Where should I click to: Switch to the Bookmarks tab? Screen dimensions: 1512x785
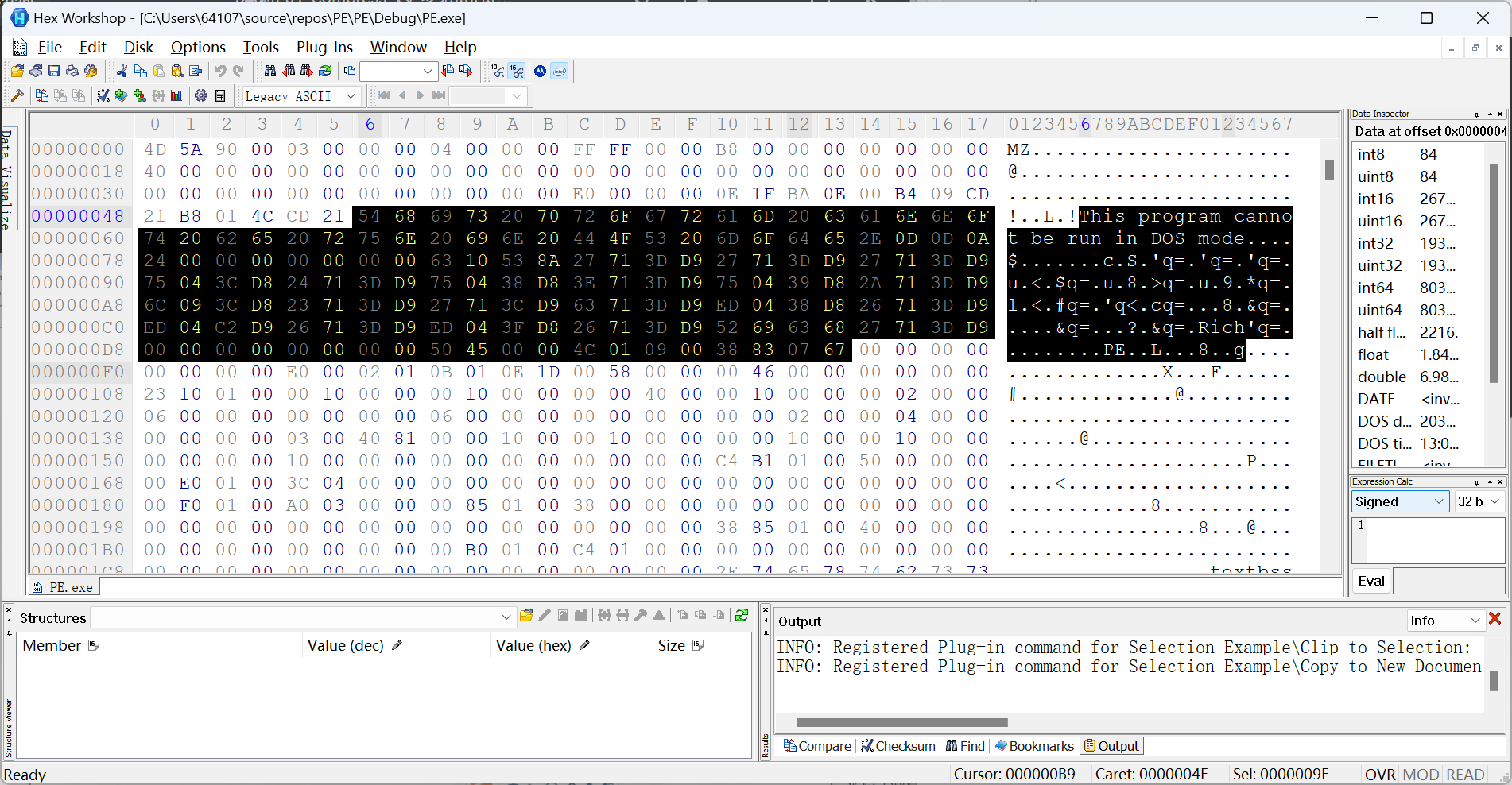coord(1034,746)
